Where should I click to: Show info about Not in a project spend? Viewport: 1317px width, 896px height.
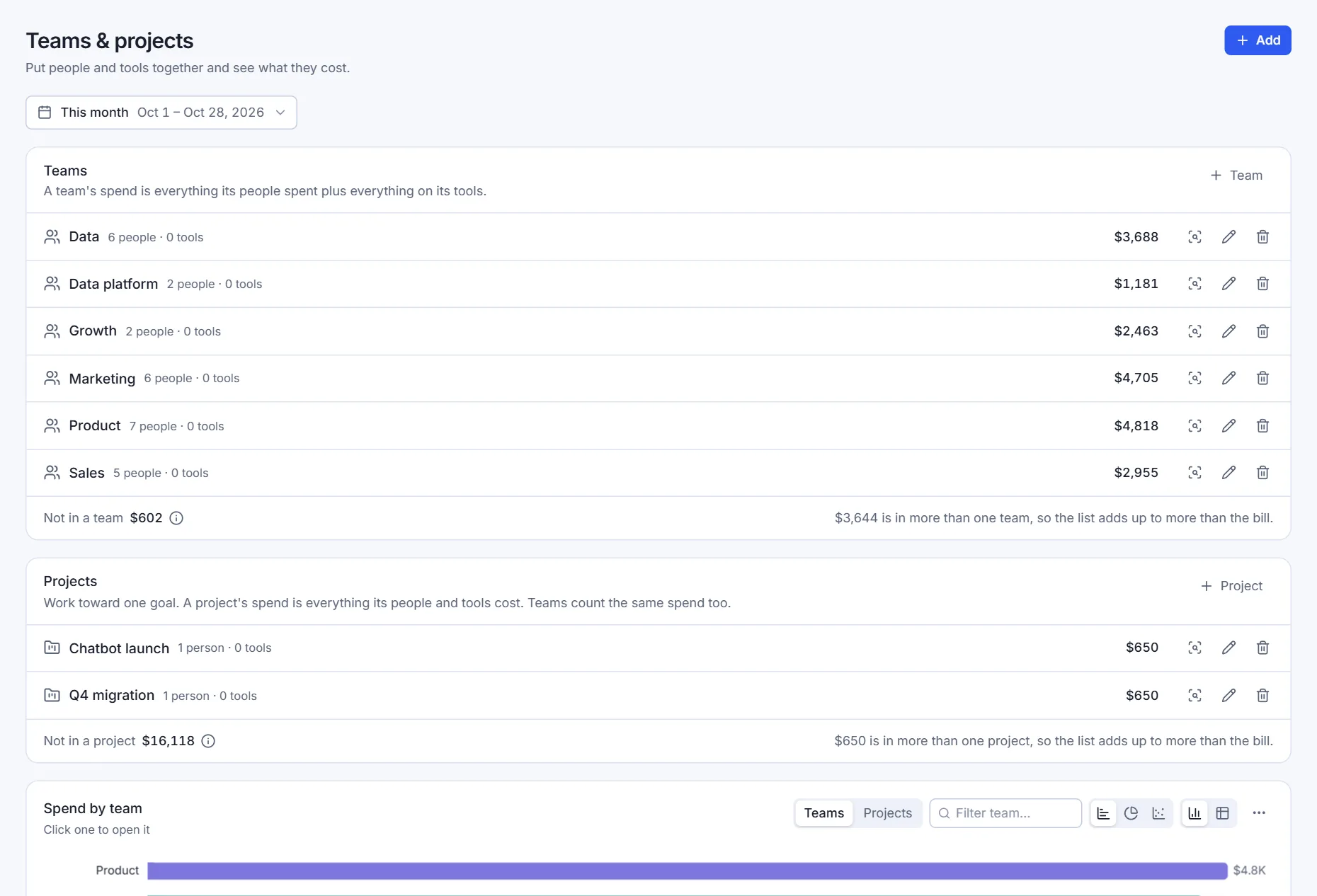point(208,741)
